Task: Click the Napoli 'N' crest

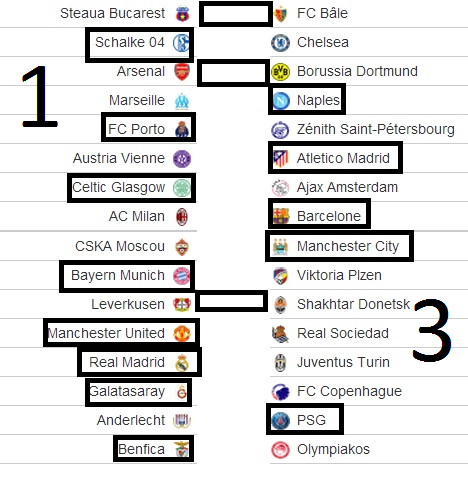Action: point(281,100)
